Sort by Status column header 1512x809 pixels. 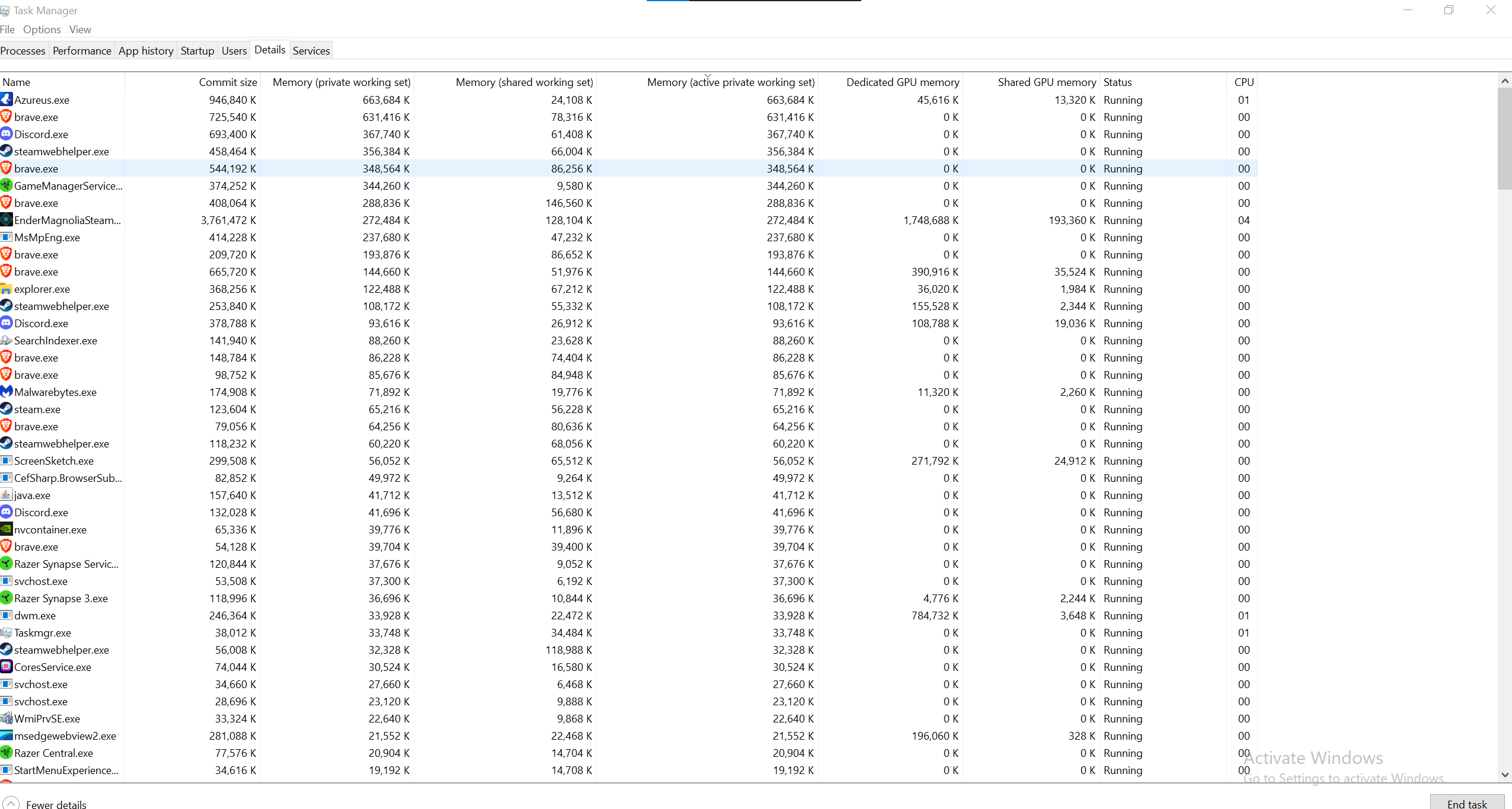tap(1163, 82)
